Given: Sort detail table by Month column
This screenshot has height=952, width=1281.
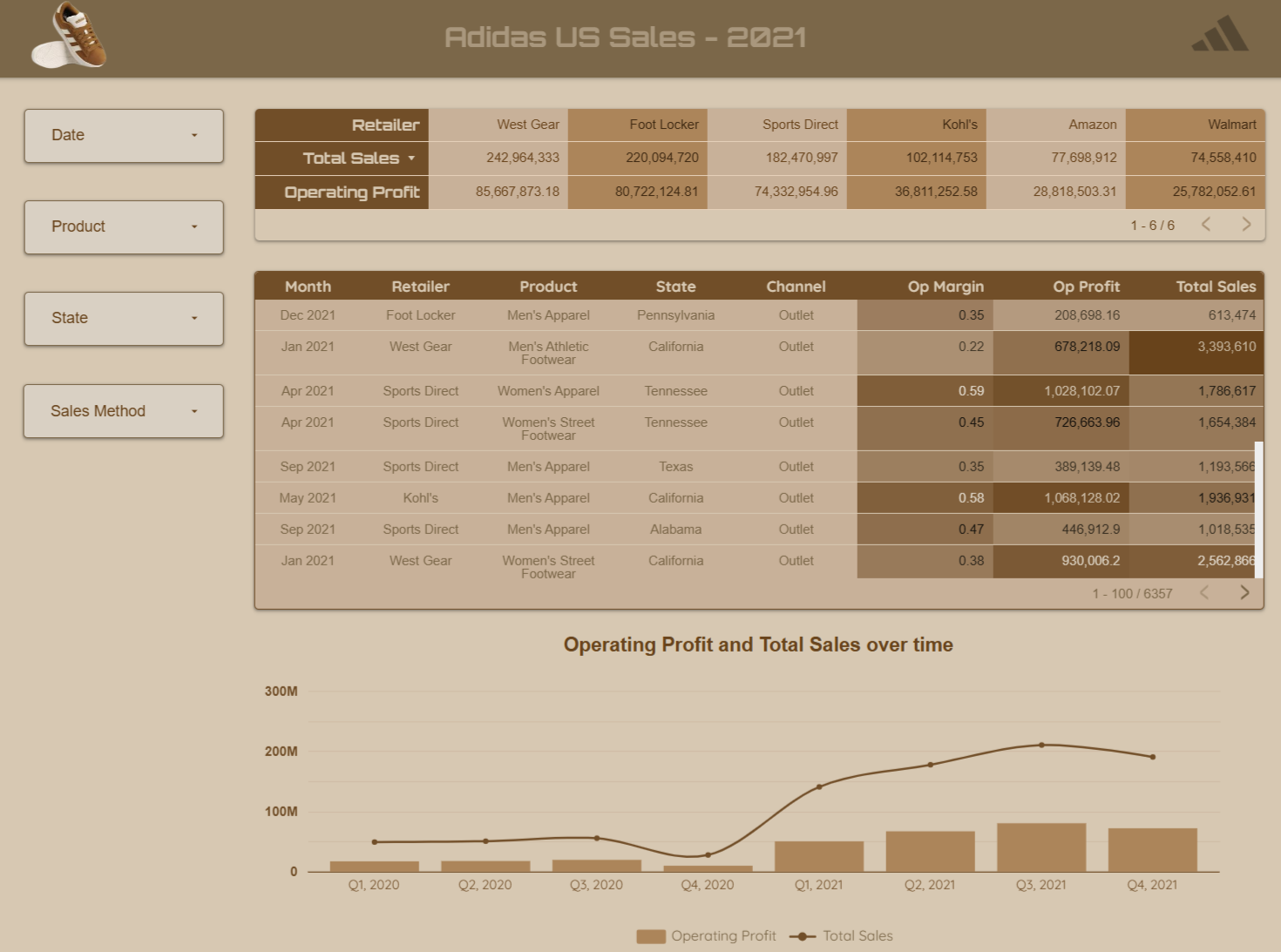Looking at the screenshot, I should [x=308, y=287].
